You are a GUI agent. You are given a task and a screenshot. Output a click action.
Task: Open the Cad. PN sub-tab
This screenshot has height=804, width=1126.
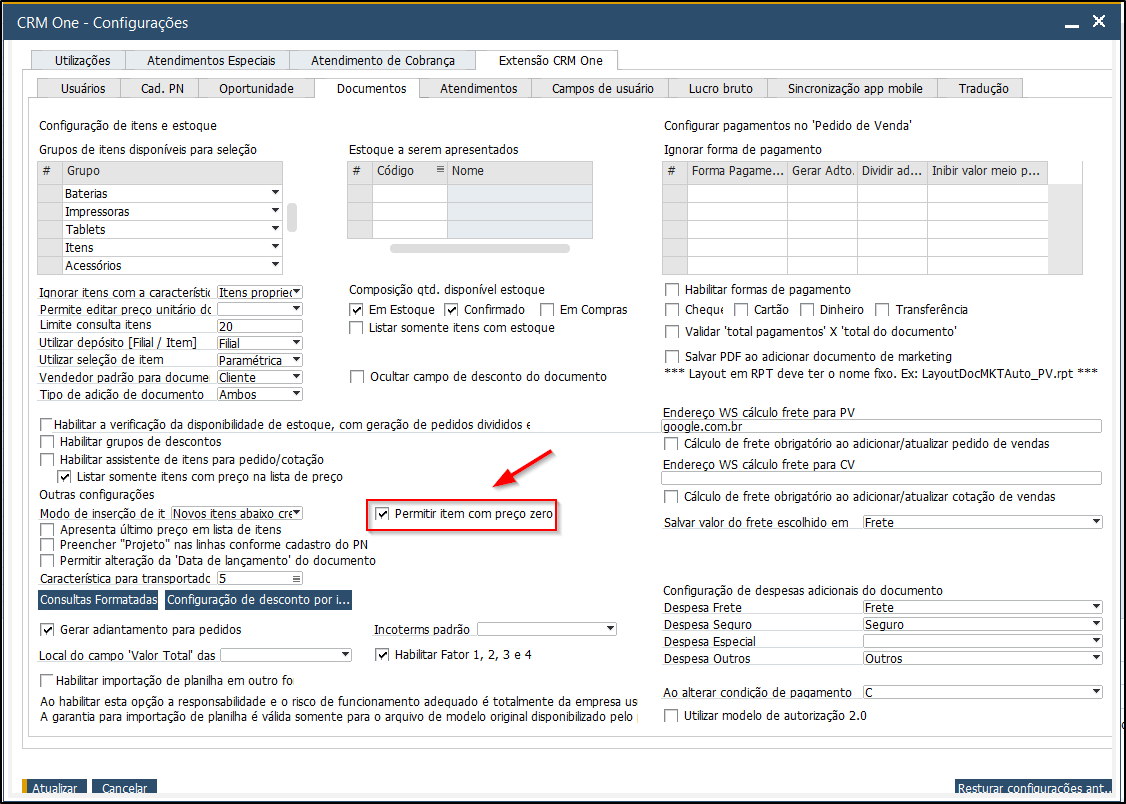pyautogui.click(x=162, y=88)
